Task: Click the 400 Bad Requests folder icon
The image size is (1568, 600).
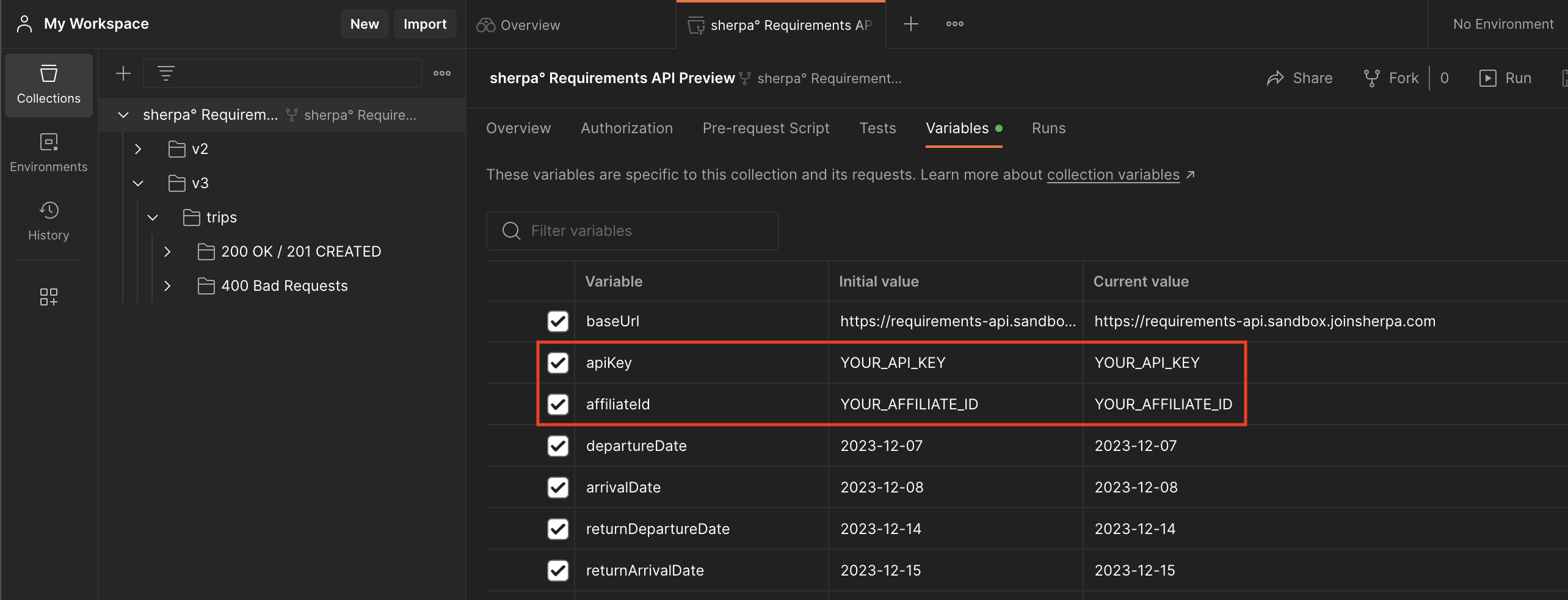Action: click(x=206, y=286)
